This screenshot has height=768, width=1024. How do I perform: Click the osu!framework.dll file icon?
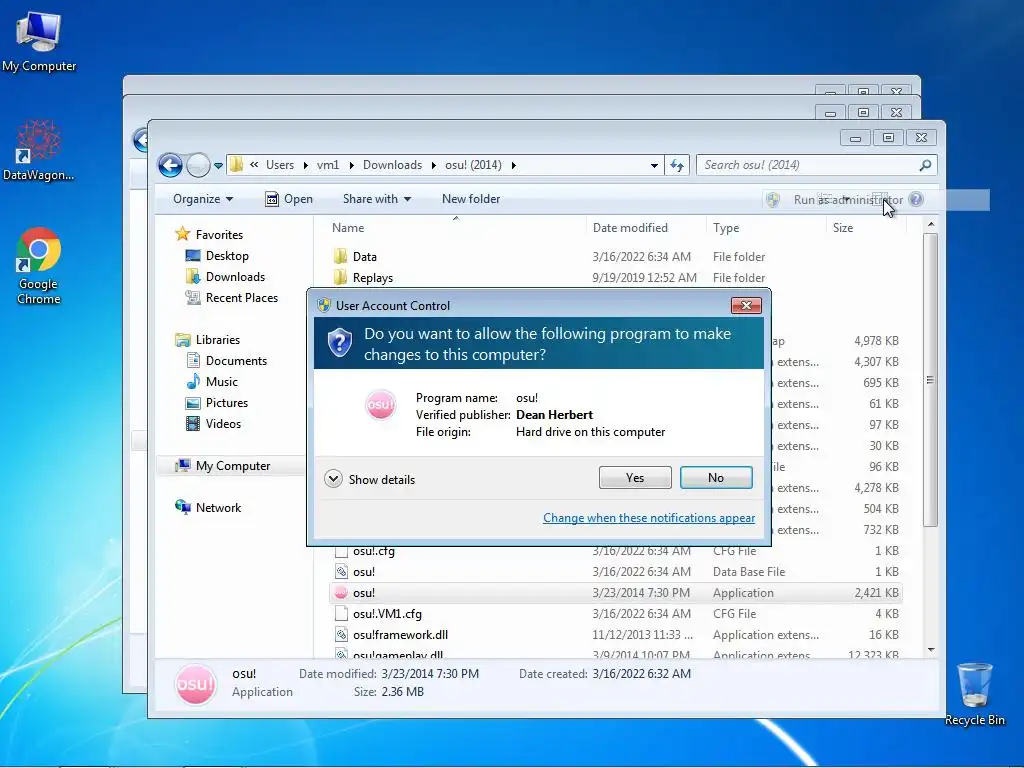pos(340,634)
